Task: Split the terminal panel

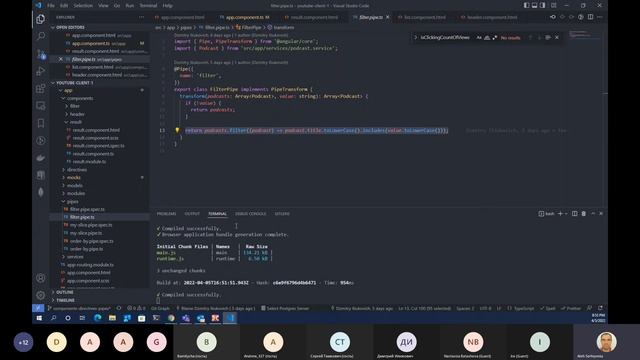Action: tap(575, 213)
